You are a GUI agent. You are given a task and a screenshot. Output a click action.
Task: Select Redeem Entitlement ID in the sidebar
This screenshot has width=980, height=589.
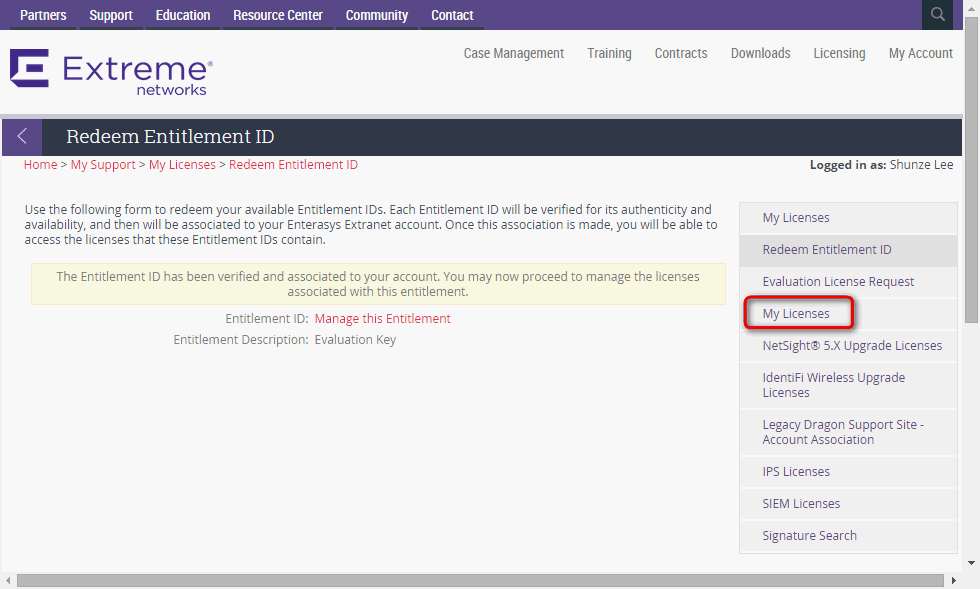pyautogui.click(x=848, y=249)
